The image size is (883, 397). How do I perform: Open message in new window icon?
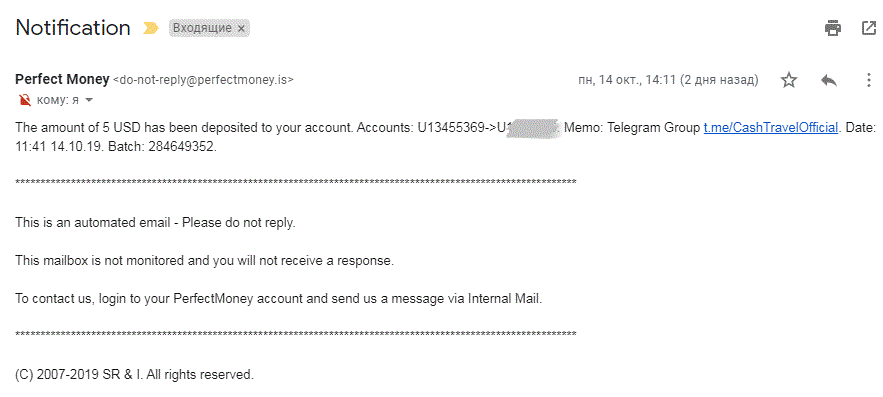click(869, 28)
